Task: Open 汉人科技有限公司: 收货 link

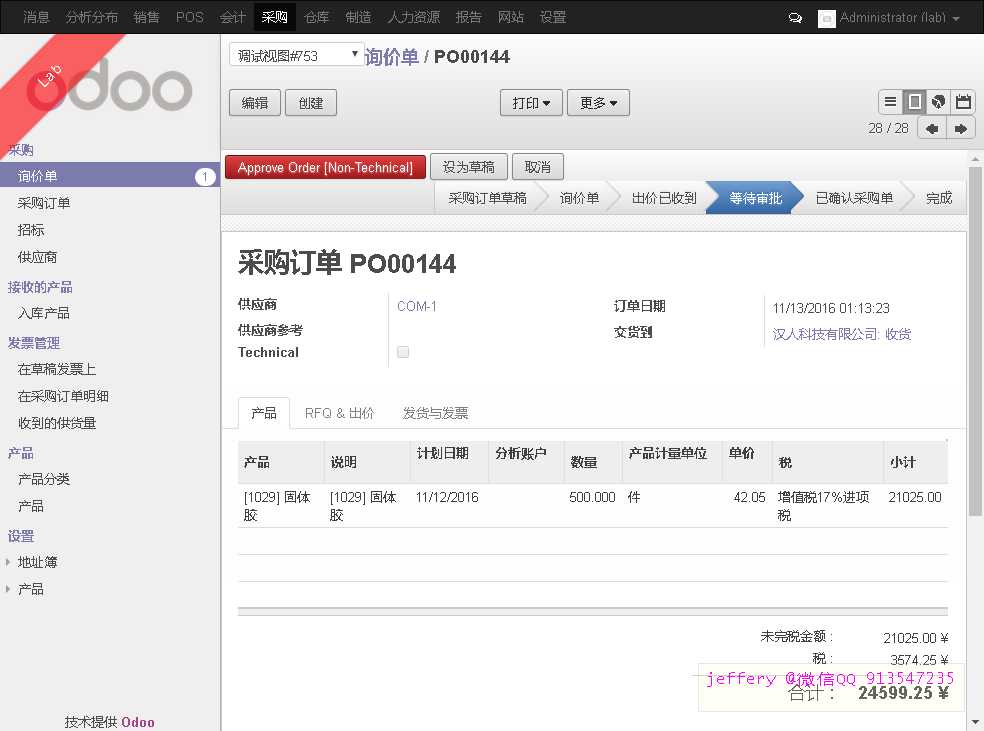Action: 842,334
